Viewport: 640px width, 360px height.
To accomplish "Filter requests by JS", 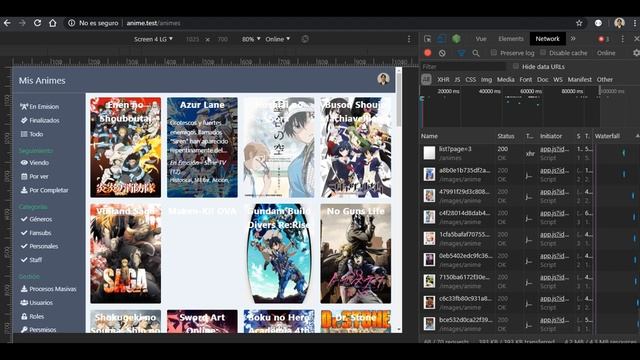I will [x=457, y=80].
